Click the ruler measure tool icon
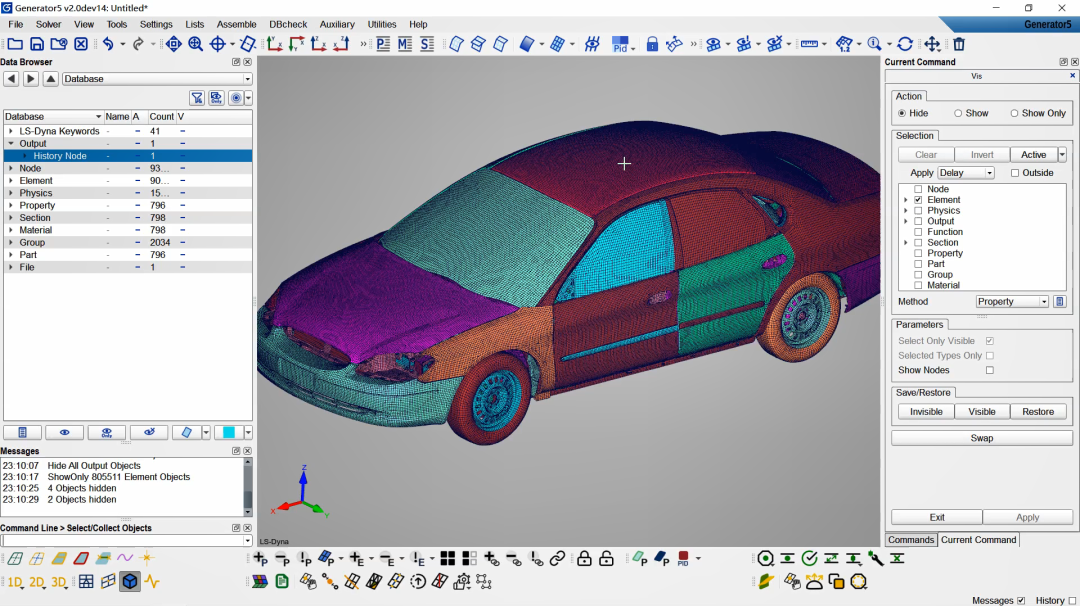The height and width of the screenshot is (606, 1080). 808,44
